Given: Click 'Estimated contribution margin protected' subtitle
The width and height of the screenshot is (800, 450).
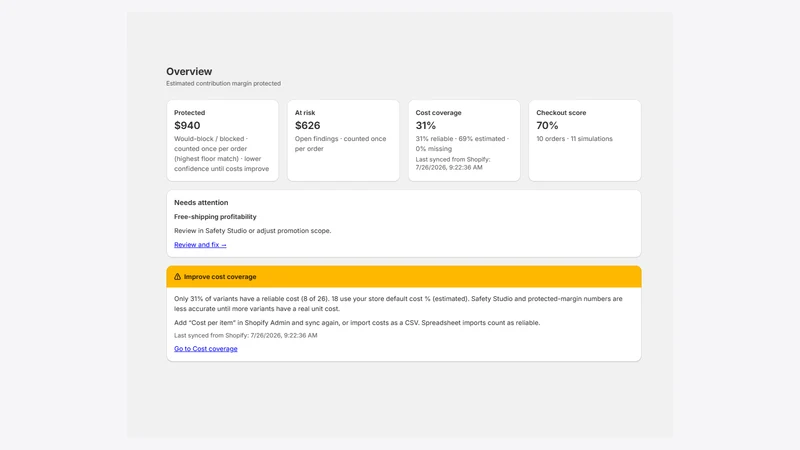Looking at the screenshot, I should click(x=223, y=83).
